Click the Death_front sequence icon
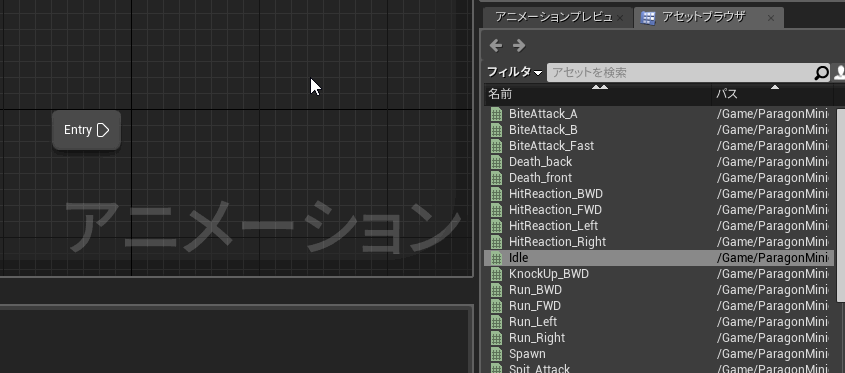This screenshot has height=373, width=845. pos(496,178)
